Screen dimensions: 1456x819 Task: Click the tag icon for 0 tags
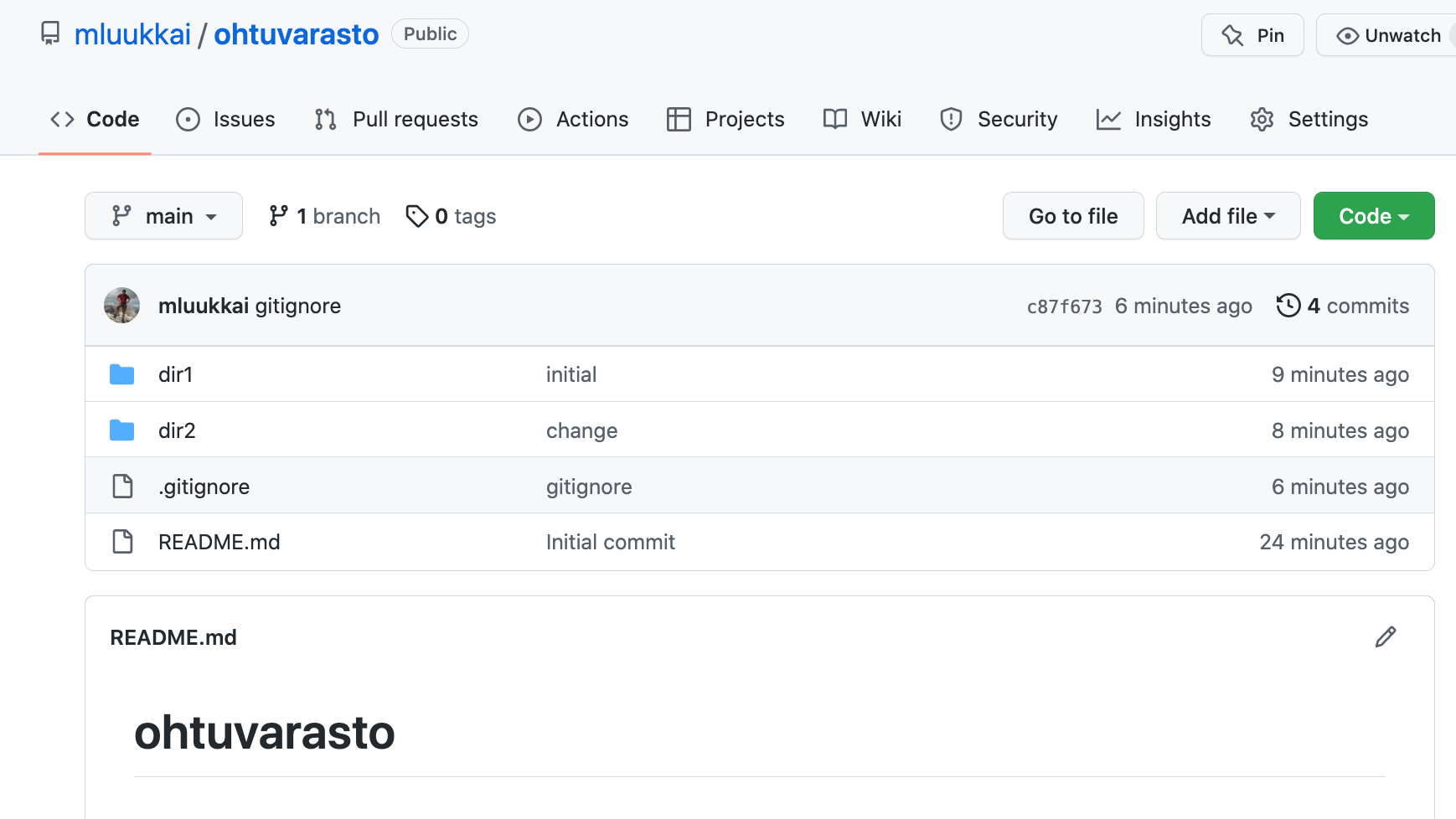(416, 216)
